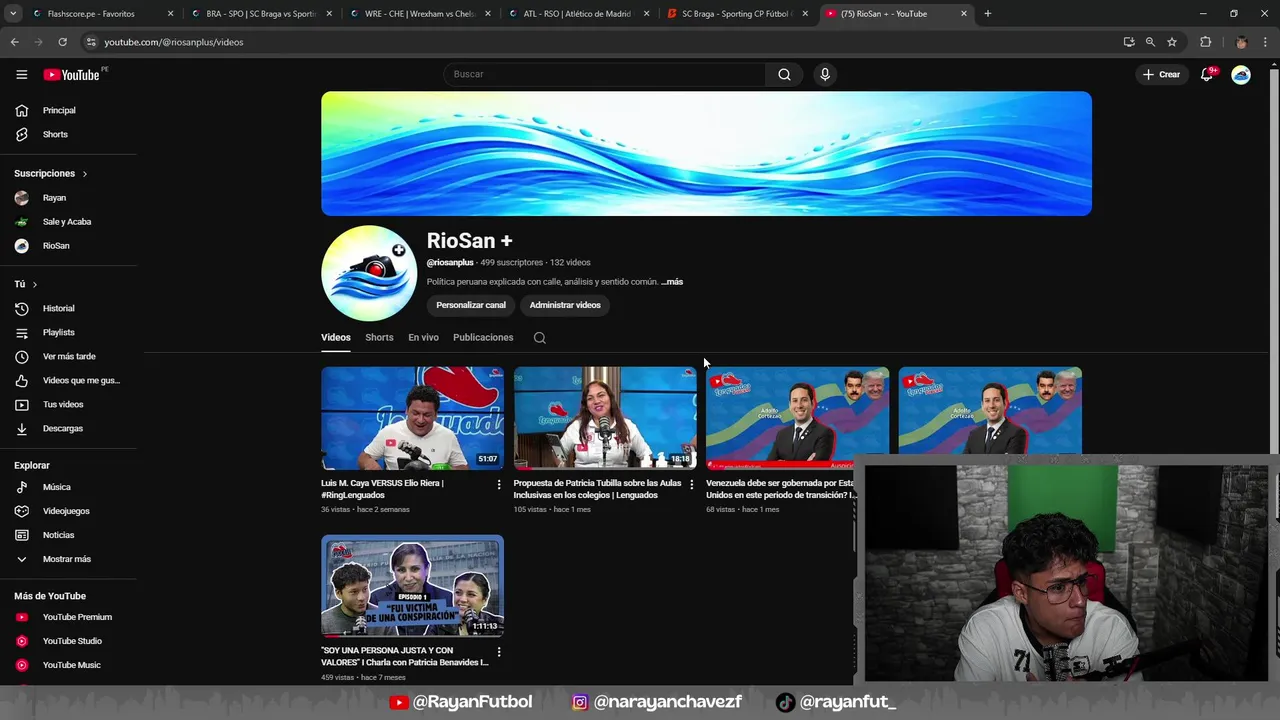Select the Shorts channel tab
Screen dimensions: 1280x720
pyautogui.click(x=379, y=338)
